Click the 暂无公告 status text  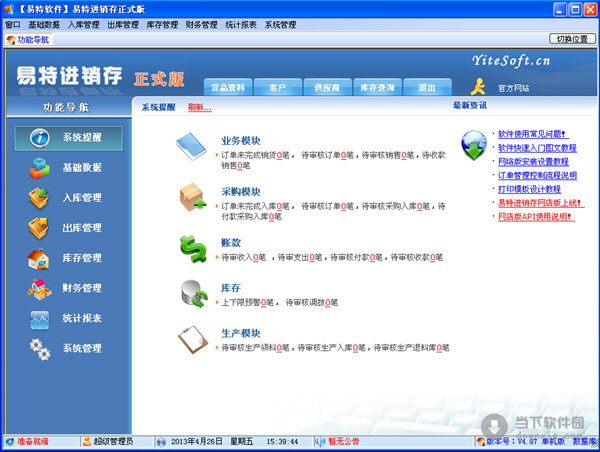(x=344, y=442)
